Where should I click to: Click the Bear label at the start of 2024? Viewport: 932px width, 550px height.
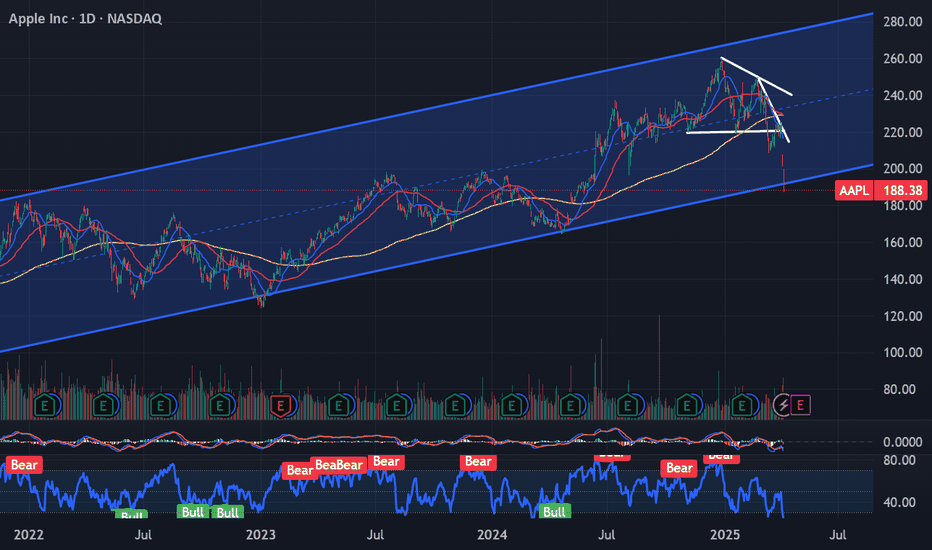(x=478, y=461)
